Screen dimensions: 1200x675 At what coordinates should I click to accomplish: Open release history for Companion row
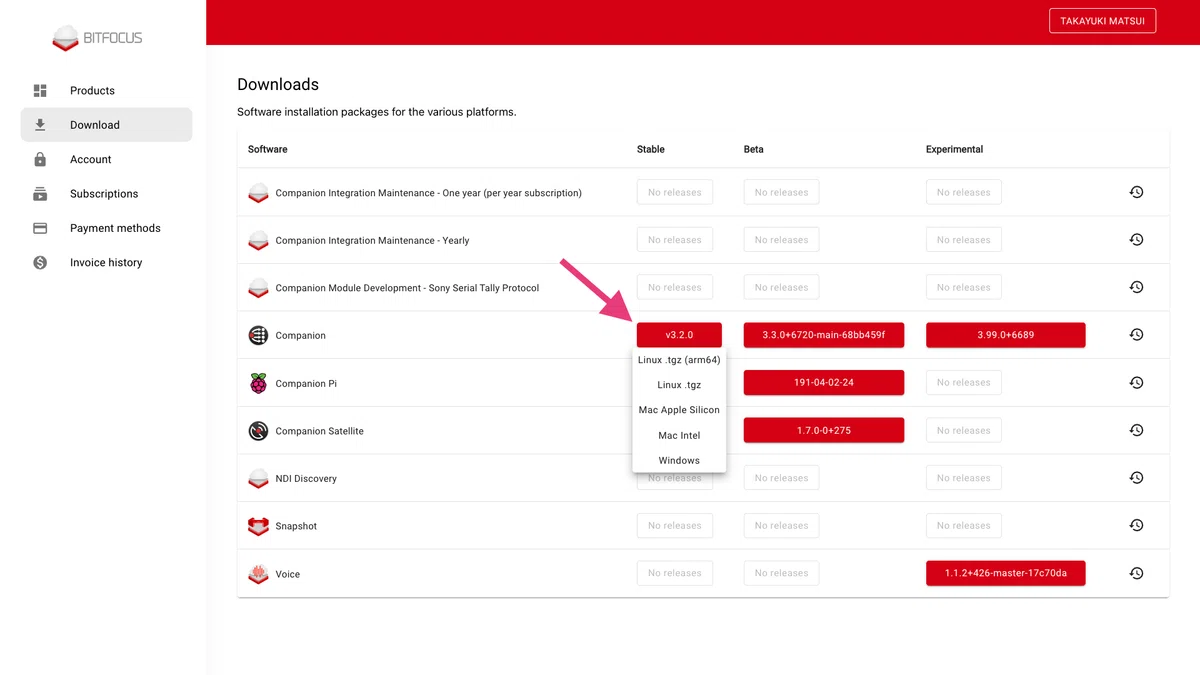coord(1136,335)
